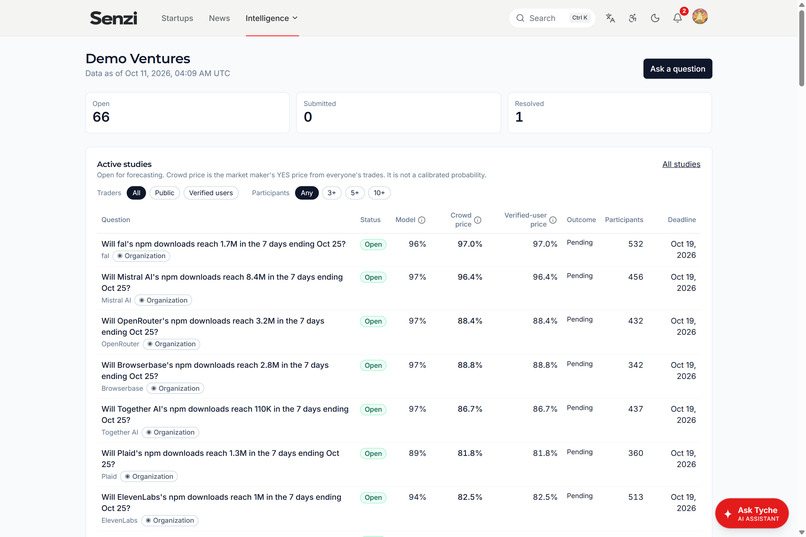
Task: Click the Outcome column header
Action: [581, 219]
